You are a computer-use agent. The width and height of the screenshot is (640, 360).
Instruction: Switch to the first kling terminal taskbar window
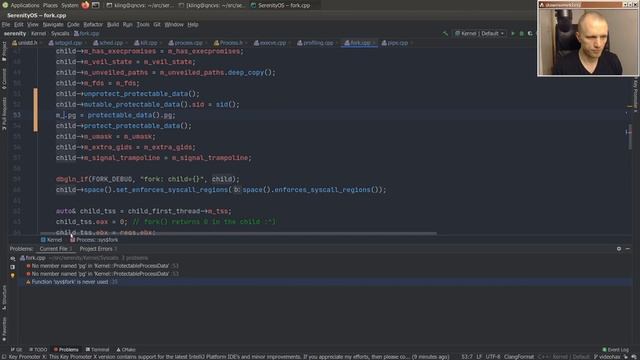(x=140, y=5)
